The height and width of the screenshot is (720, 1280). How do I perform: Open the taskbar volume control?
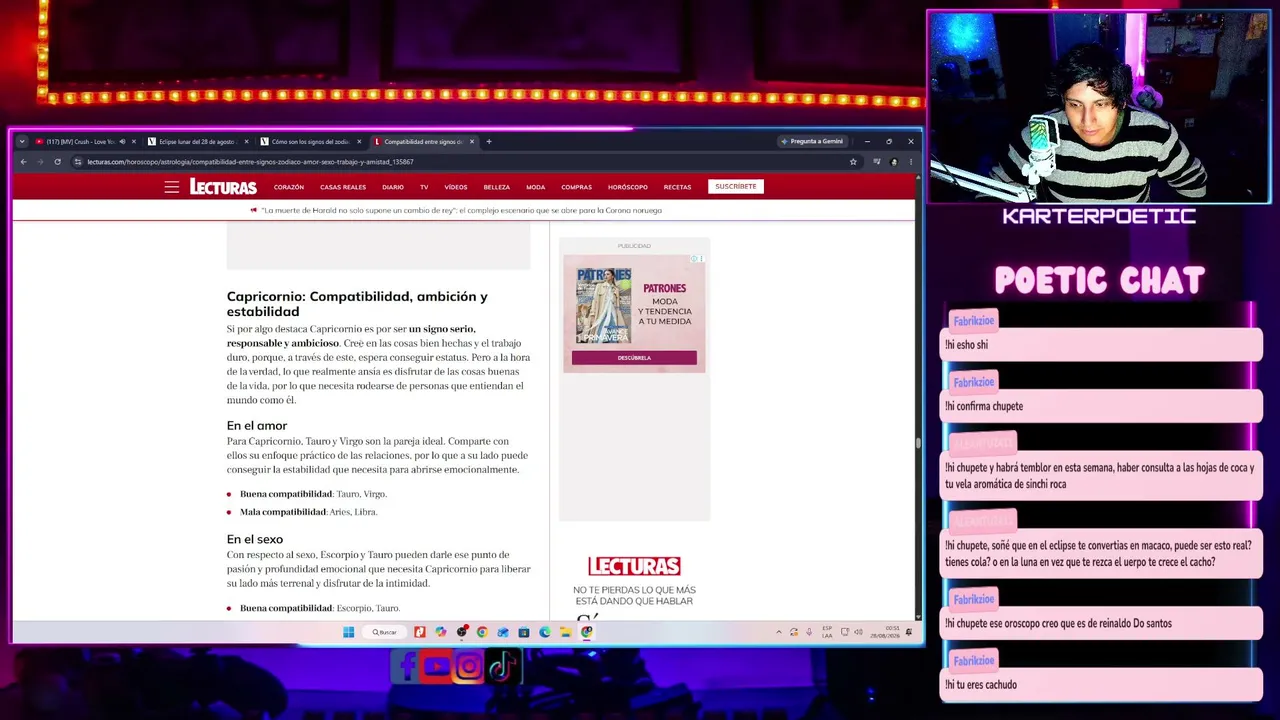click(858, 632)
